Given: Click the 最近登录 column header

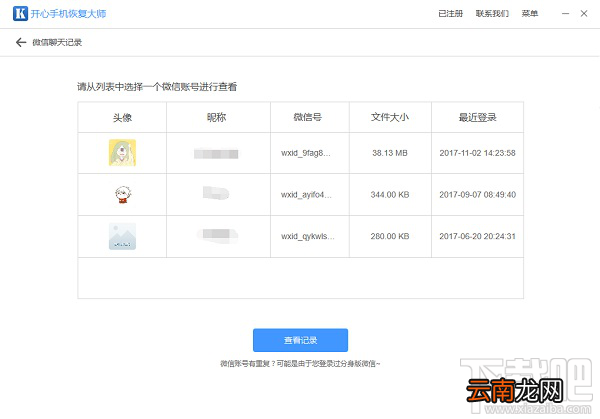Looking at the screenshot, I should (478, 117).
